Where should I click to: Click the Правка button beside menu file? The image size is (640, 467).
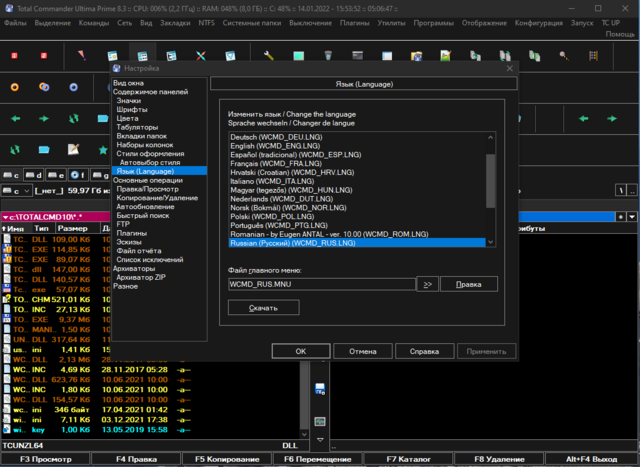(469, 284)
